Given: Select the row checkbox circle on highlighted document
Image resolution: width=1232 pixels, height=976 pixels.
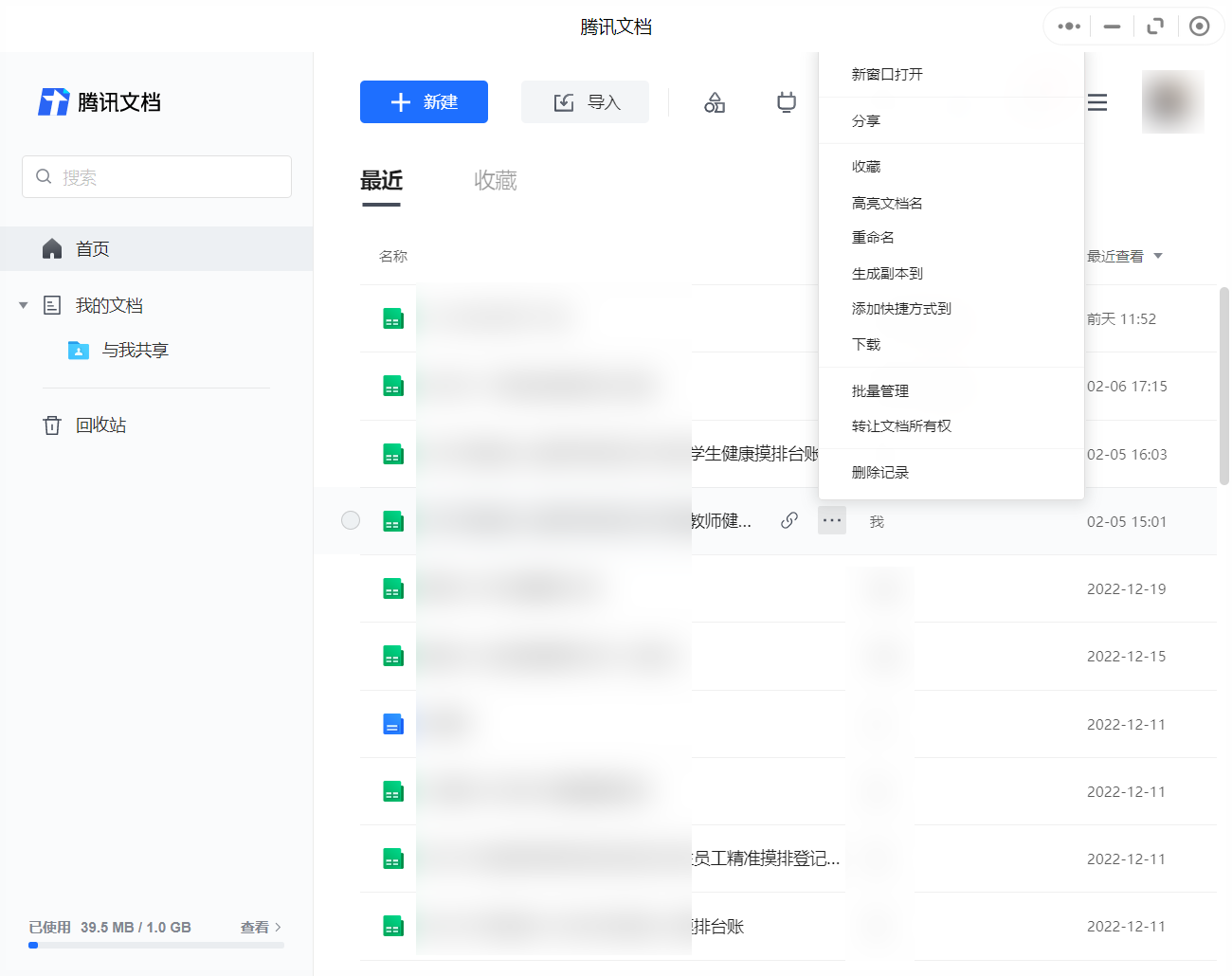Looking at the screenshot, I should click(351, 520).
